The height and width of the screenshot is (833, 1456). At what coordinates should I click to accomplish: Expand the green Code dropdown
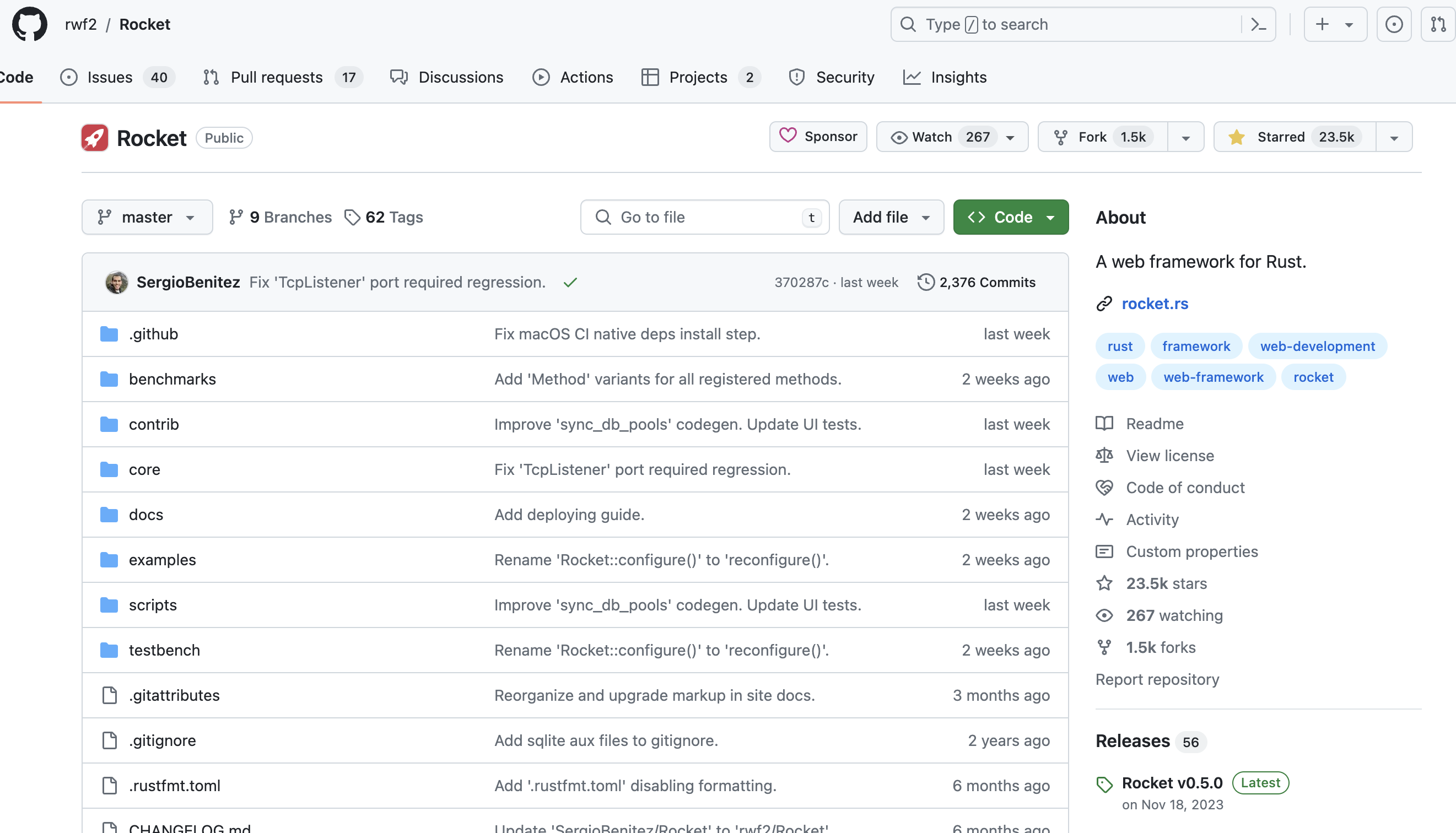[1010, 218]
